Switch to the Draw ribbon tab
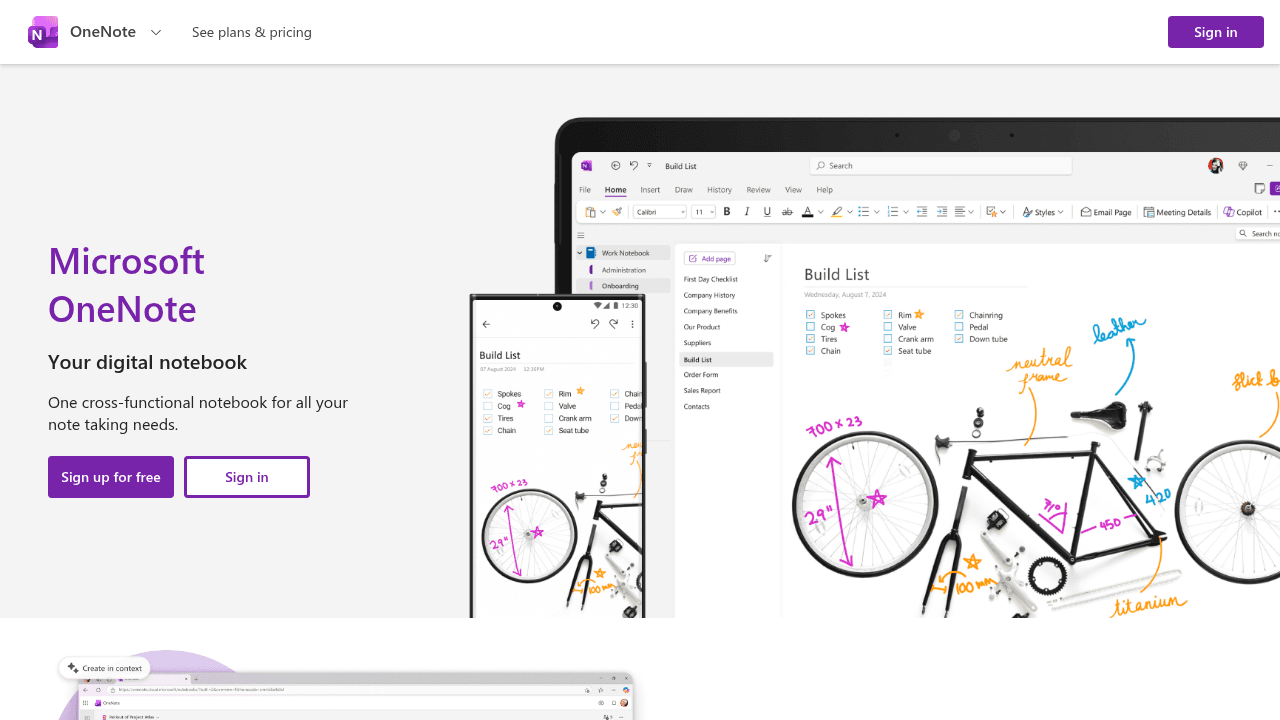Screen dimensions: 1280x720 pos(684,190)
